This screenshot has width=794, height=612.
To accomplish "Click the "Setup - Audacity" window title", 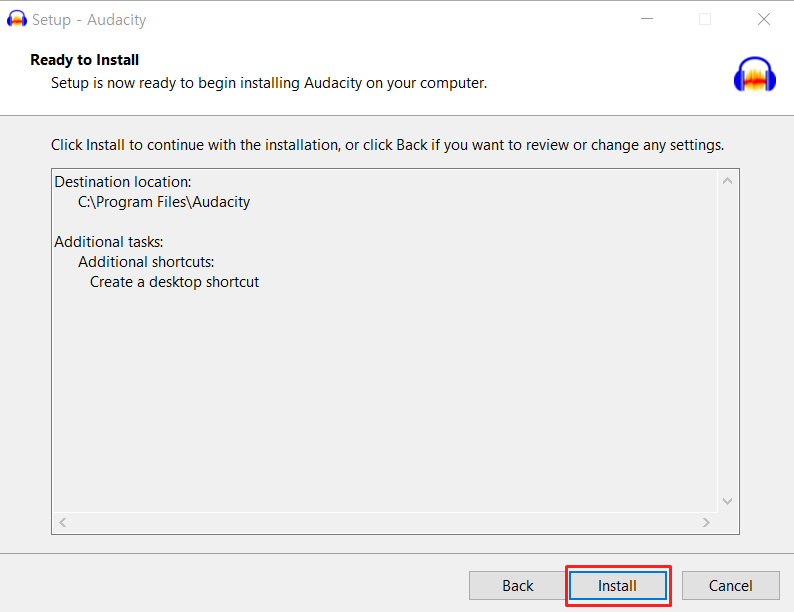I will tap(89, 20).
